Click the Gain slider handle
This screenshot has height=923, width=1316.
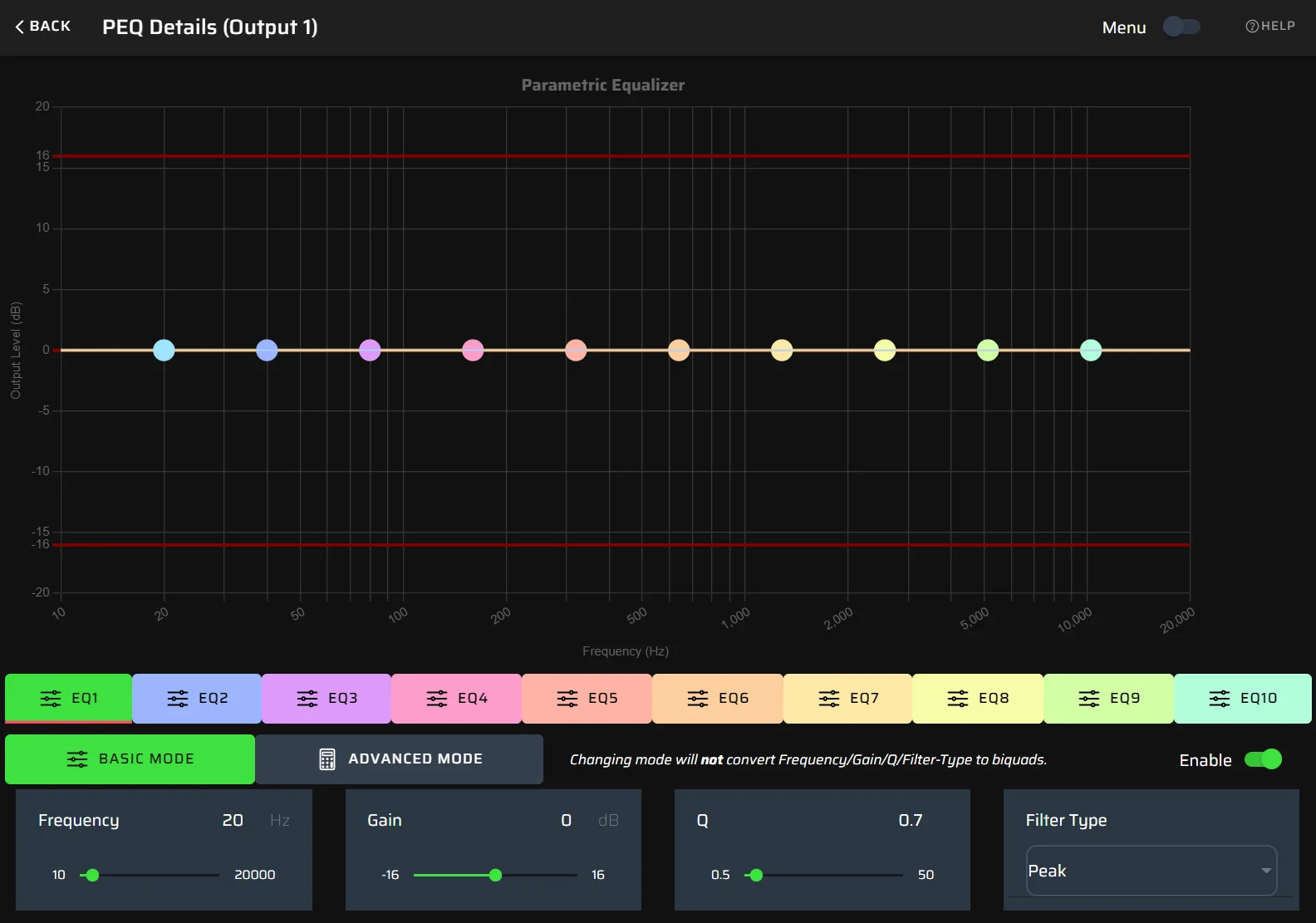495,875
